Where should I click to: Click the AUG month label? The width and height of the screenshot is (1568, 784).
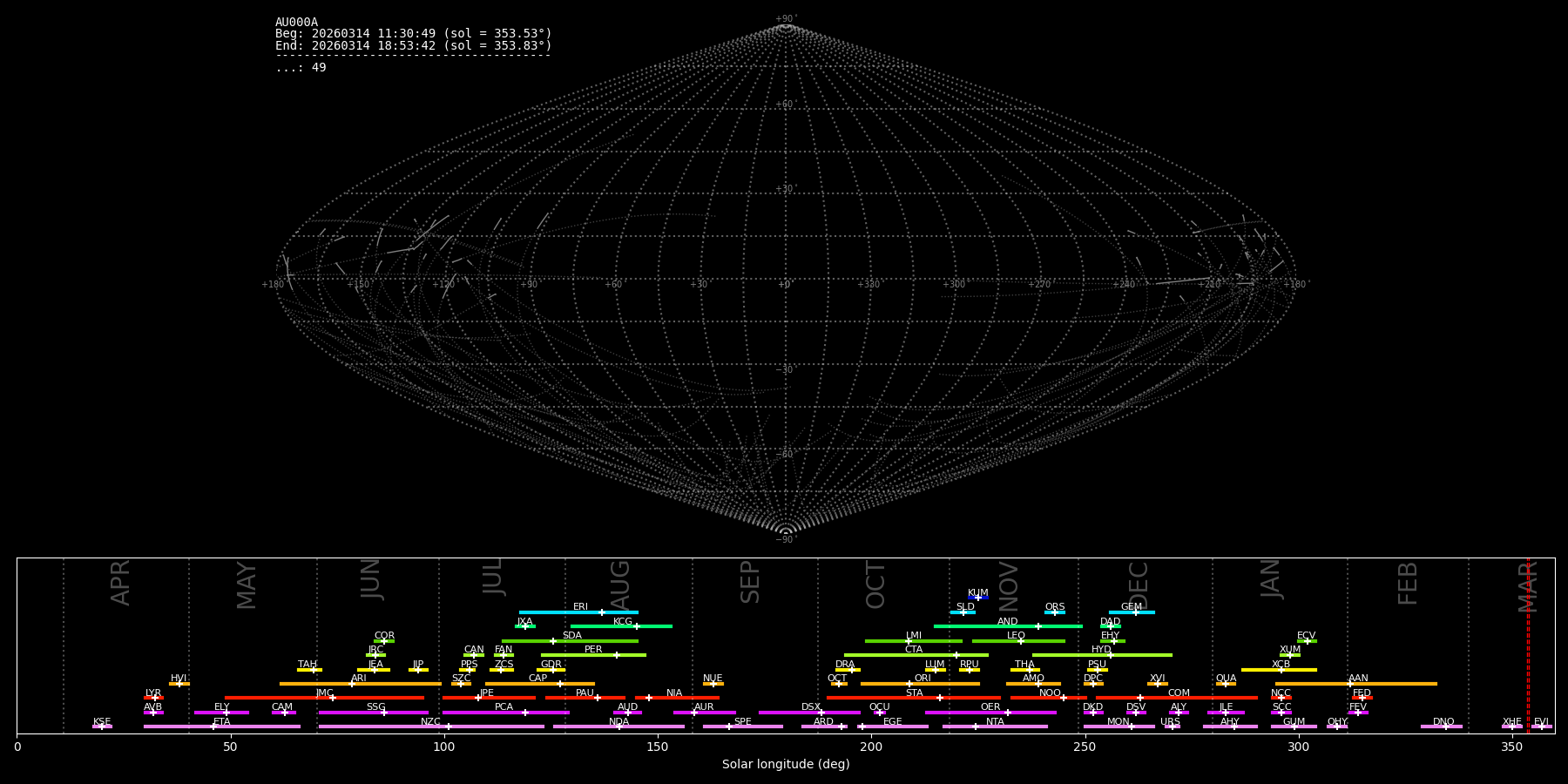(x=620, y=585)
